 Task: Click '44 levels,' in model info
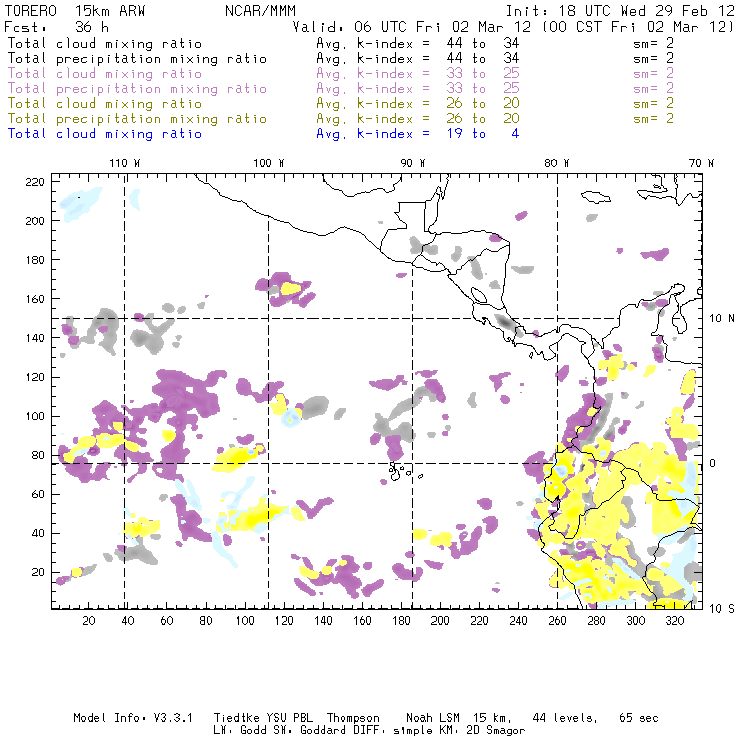[x=565, y=718]
